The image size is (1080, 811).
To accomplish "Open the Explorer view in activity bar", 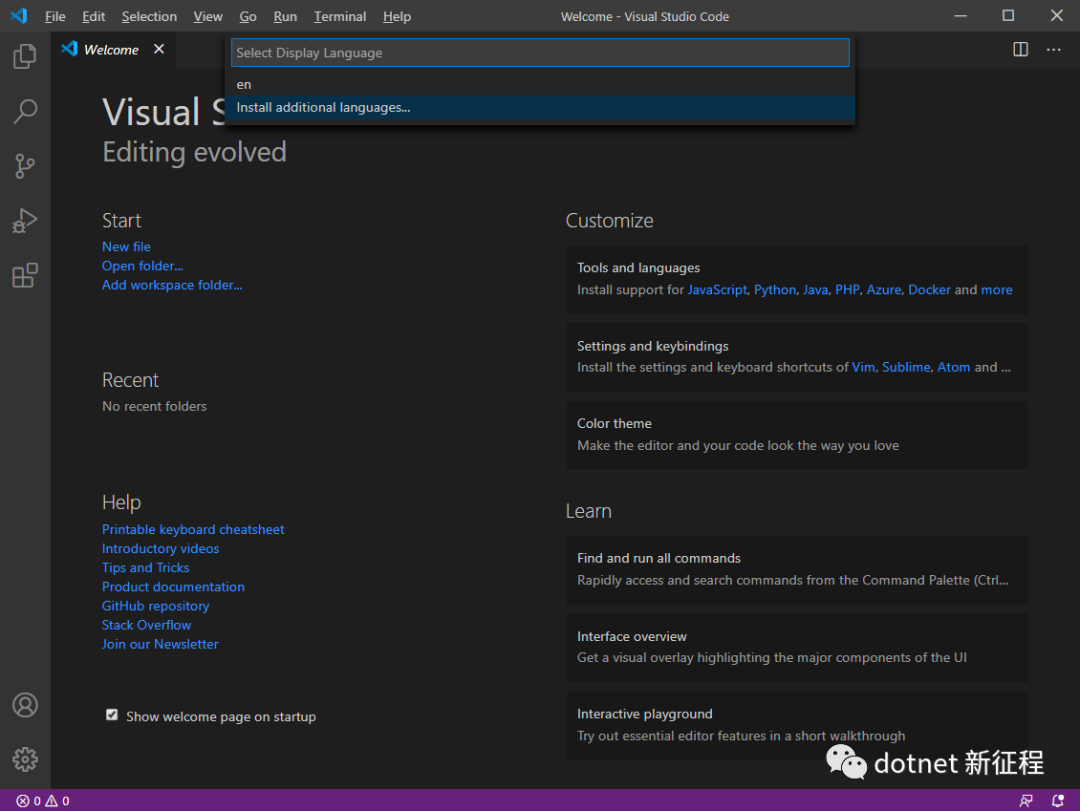I will (x=25, y=56).
